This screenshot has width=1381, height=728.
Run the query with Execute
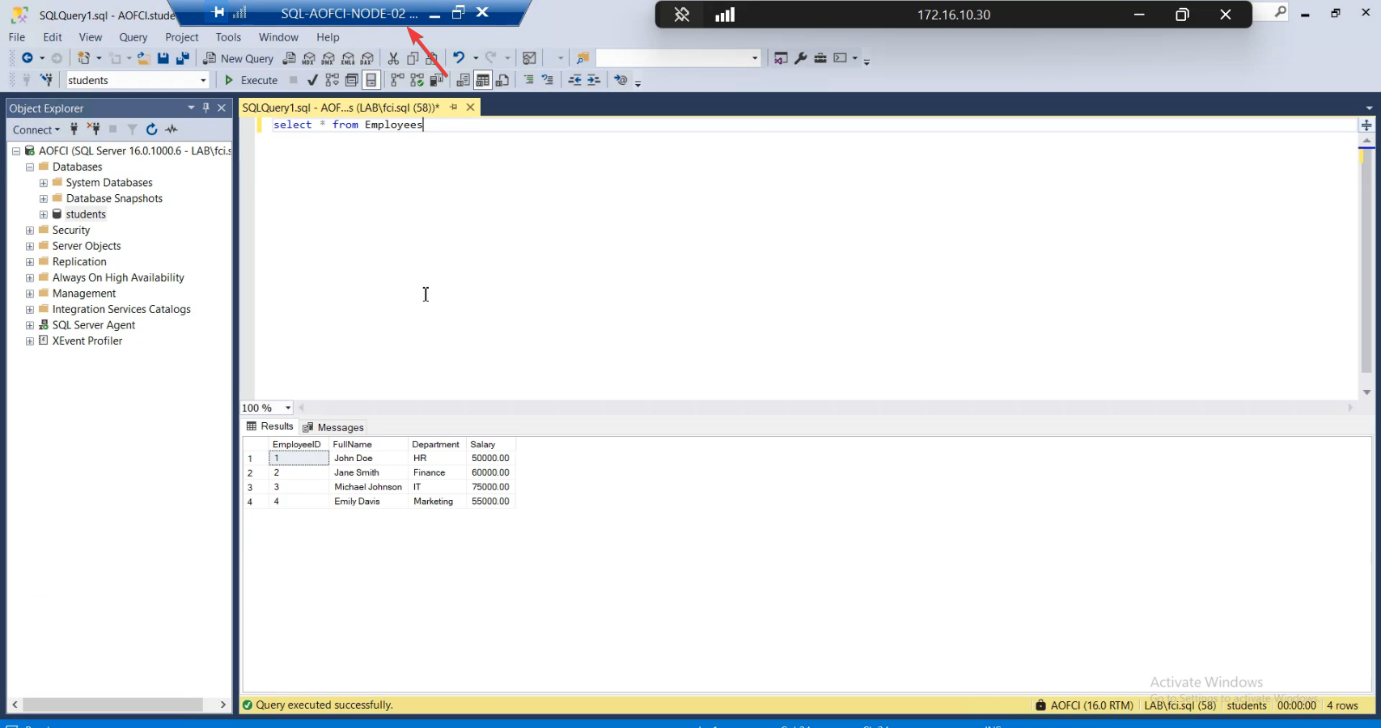[251, 80]
